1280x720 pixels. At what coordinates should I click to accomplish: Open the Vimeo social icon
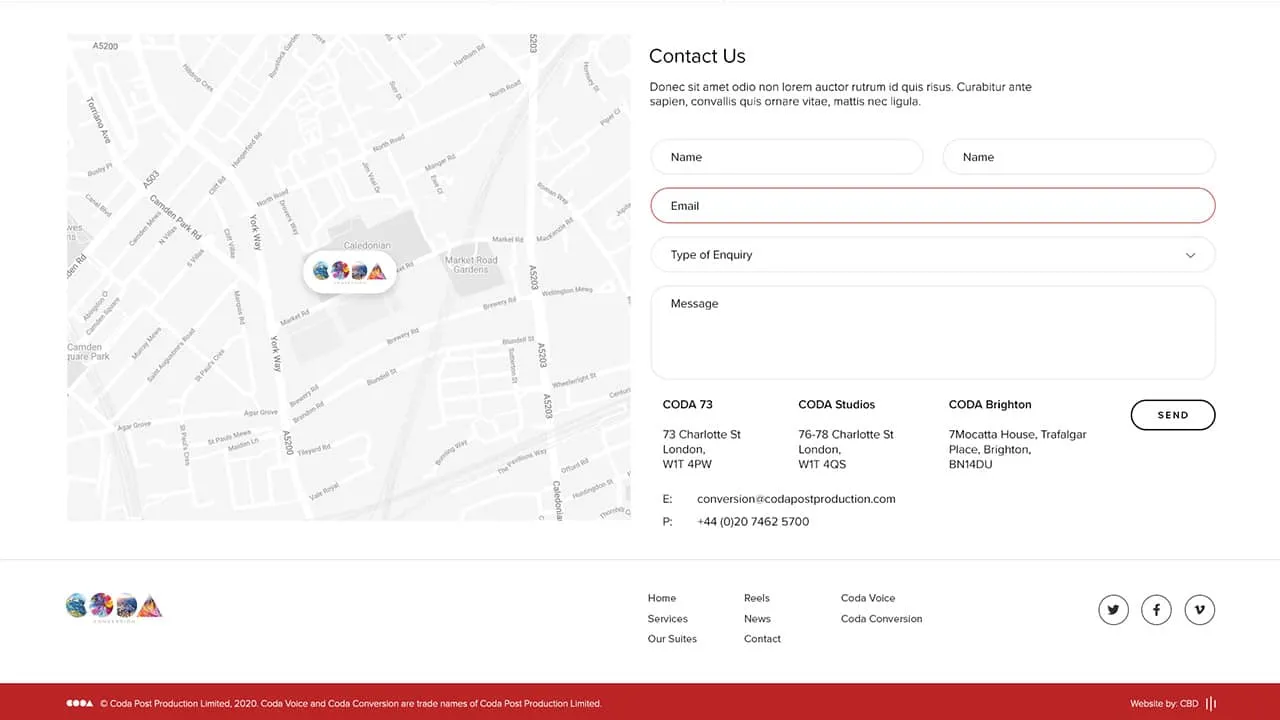pyautogui.click(x=1199, y=610)
